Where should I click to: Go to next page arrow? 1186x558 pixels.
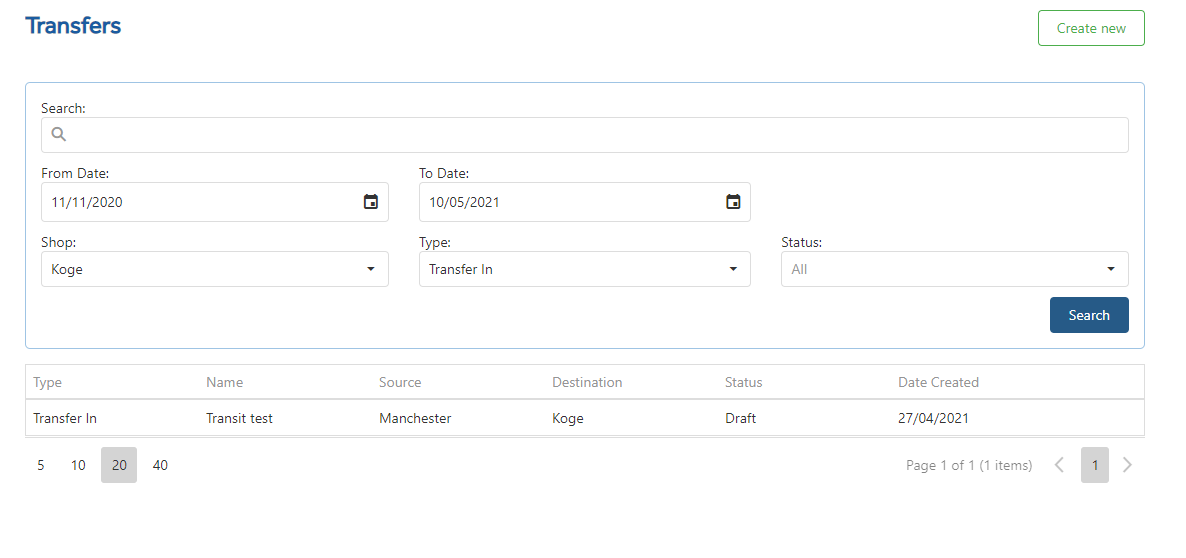(x=1127, y=465)
